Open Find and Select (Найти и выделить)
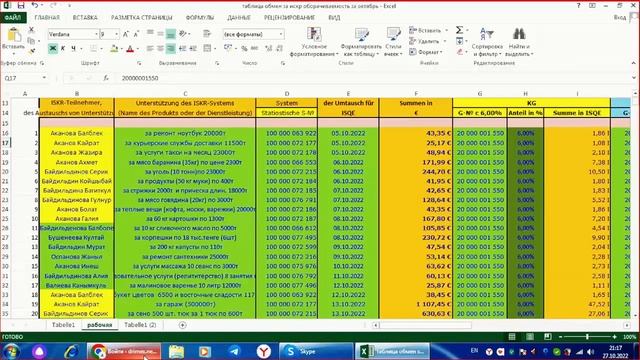Viewport: 640px width, 360px height. 519,42
